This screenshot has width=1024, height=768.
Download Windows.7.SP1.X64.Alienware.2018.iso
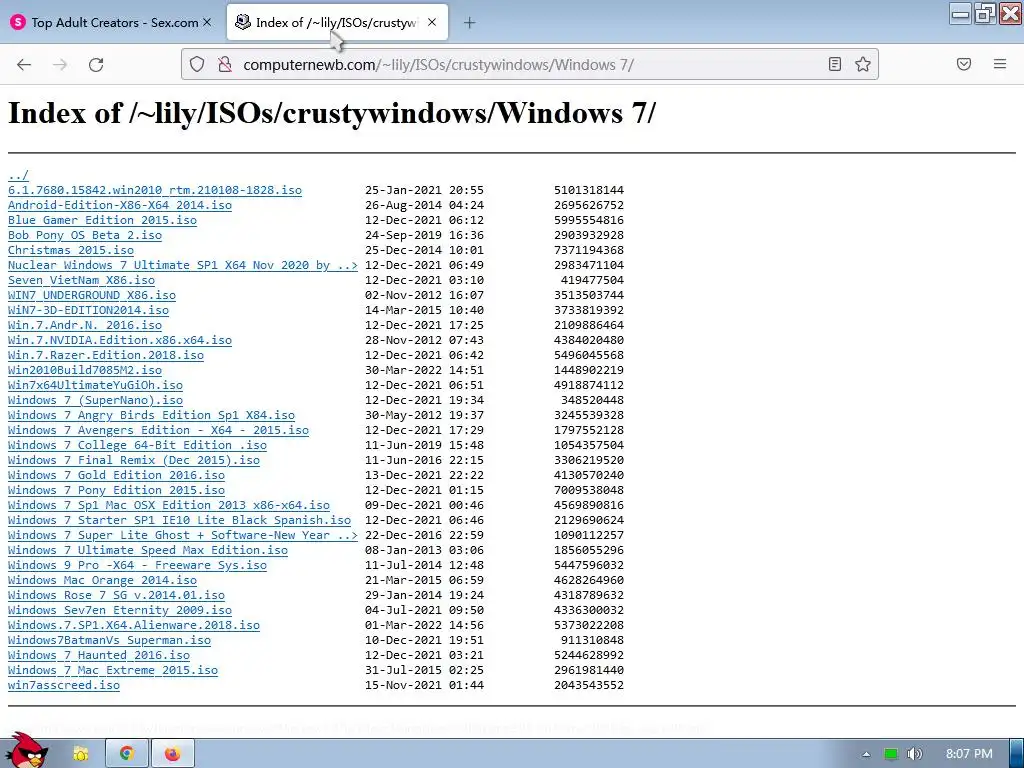134,626
